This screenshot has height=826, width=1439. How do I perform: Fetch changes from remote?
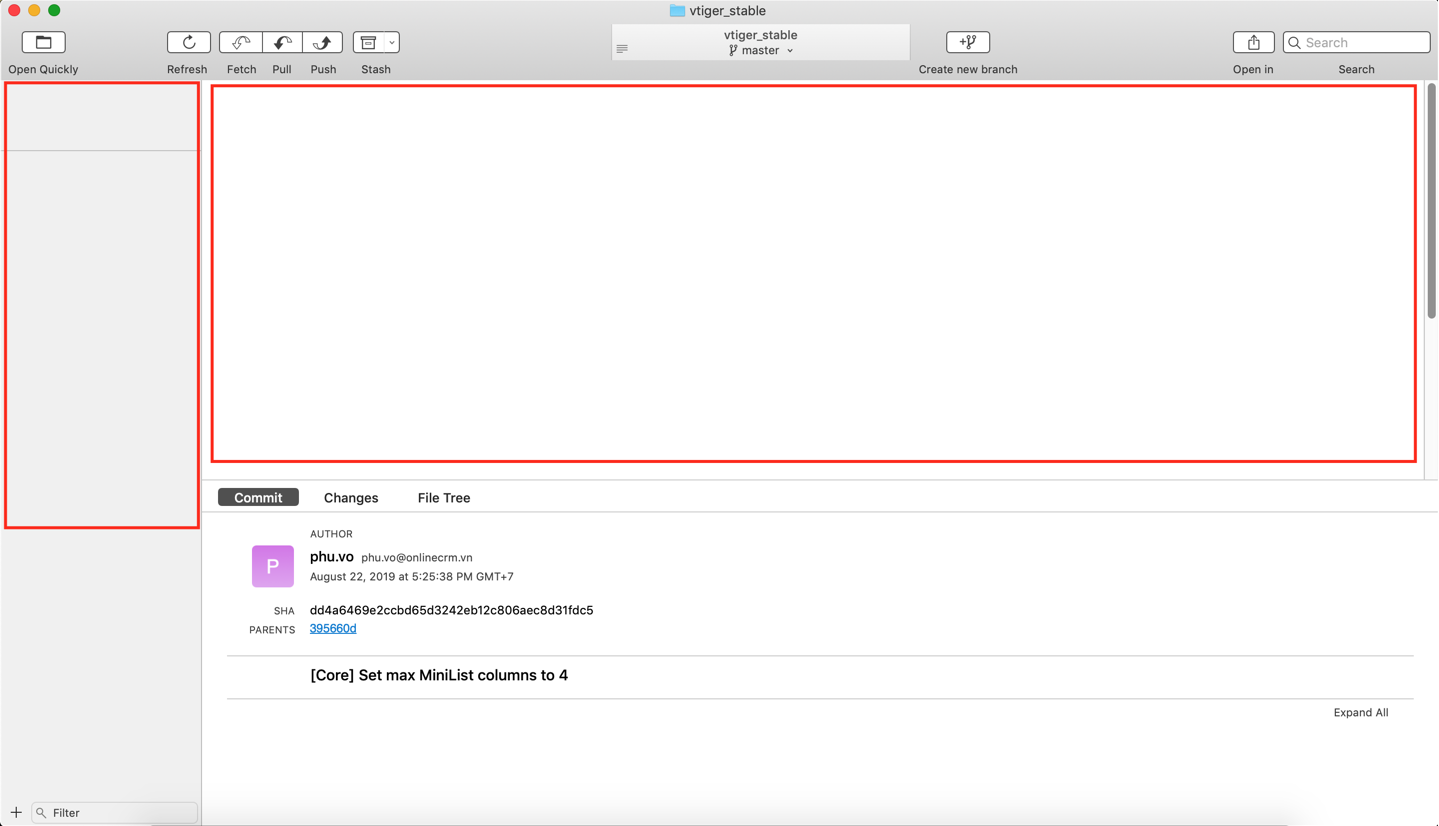pyautogui.click(x=241, y=42)
